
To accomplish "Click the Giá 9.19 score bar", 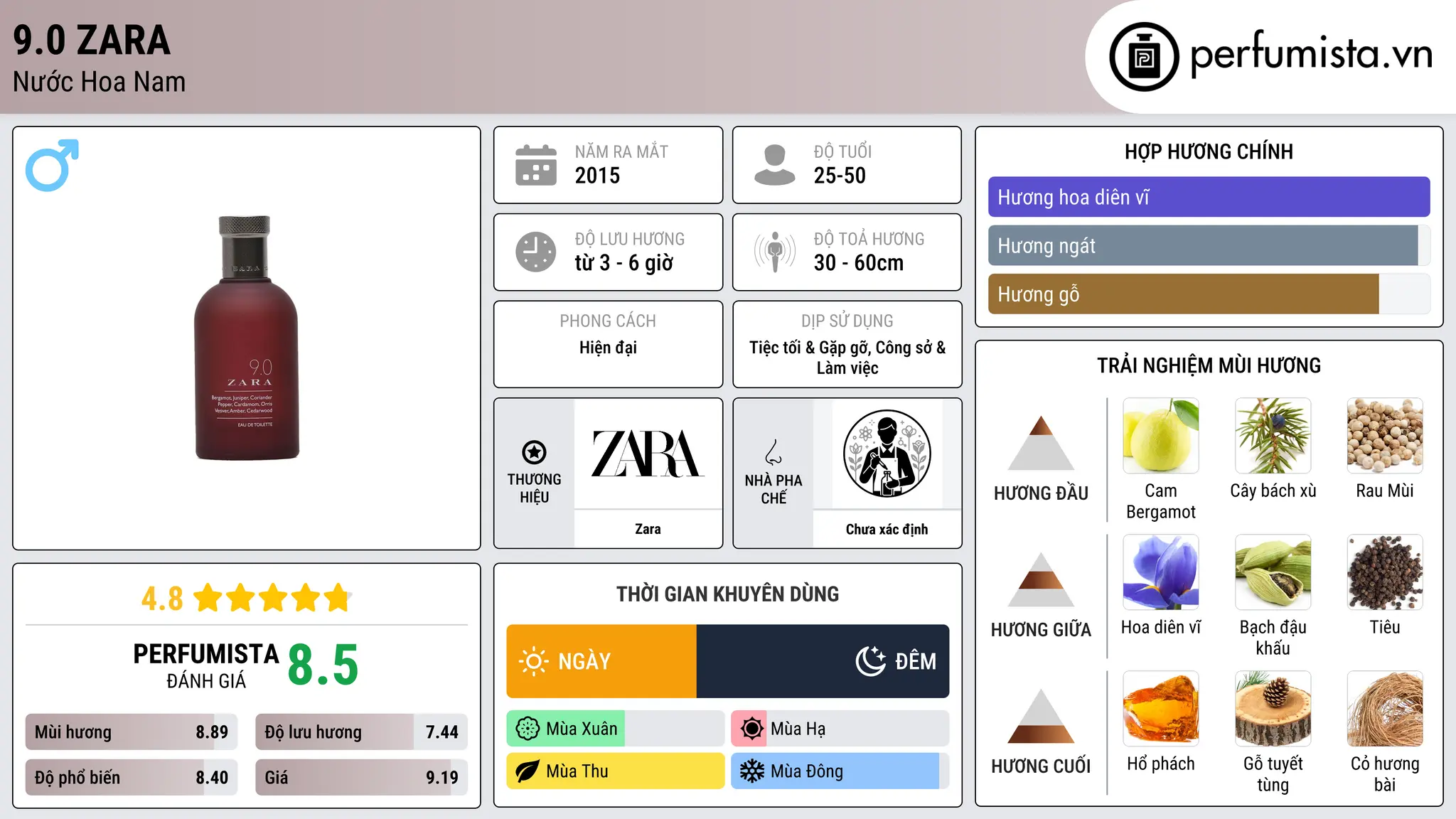I will [361, 777].
